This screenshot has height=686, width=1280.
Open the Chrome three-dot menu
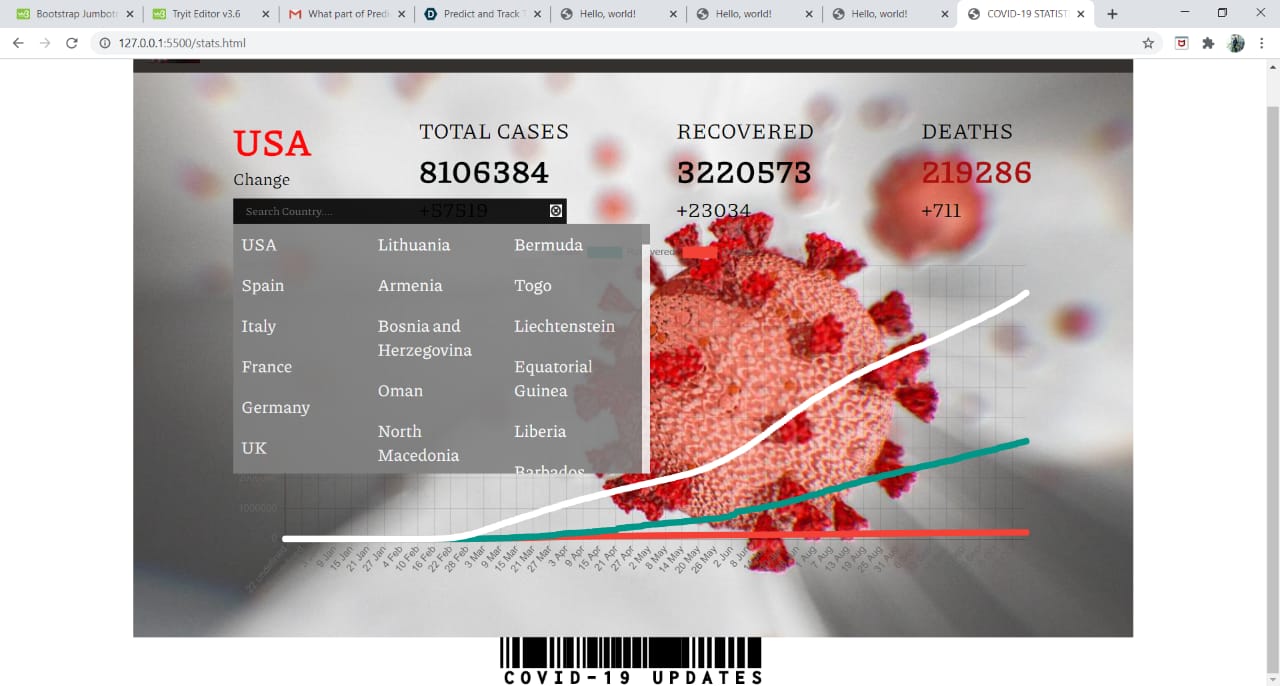[1263, 43]
